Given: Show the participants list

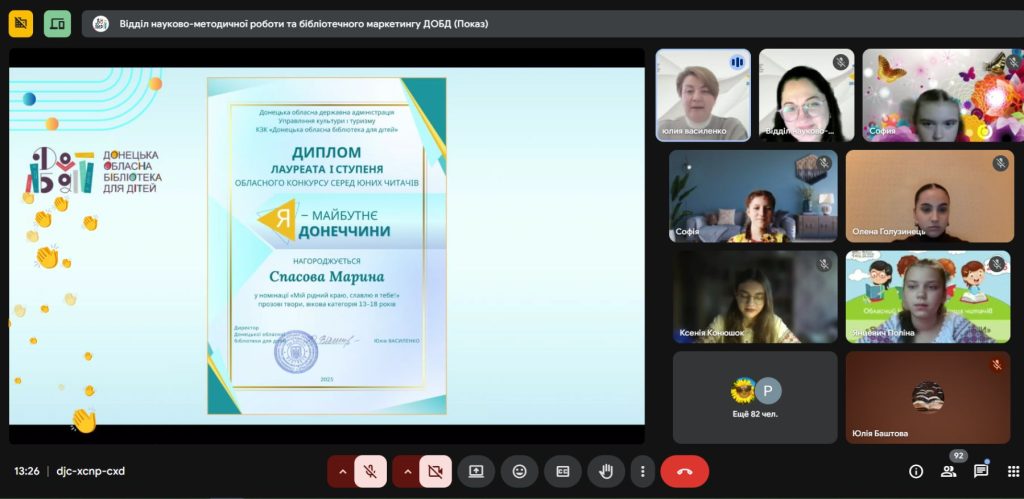Looking at the screenshot, I should point(948,471).
